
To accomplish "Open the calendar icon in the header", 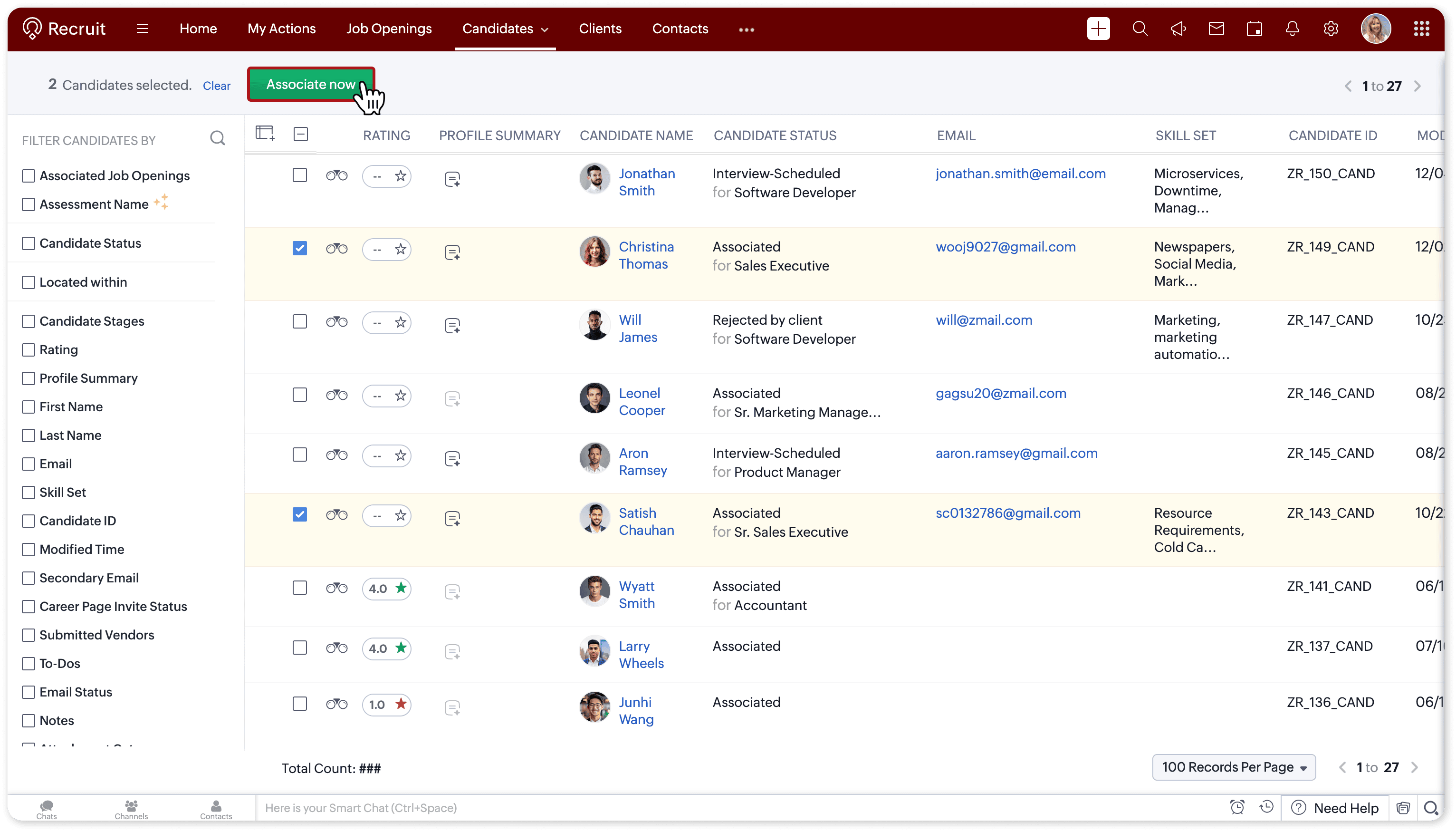I will pos(1254,29).
